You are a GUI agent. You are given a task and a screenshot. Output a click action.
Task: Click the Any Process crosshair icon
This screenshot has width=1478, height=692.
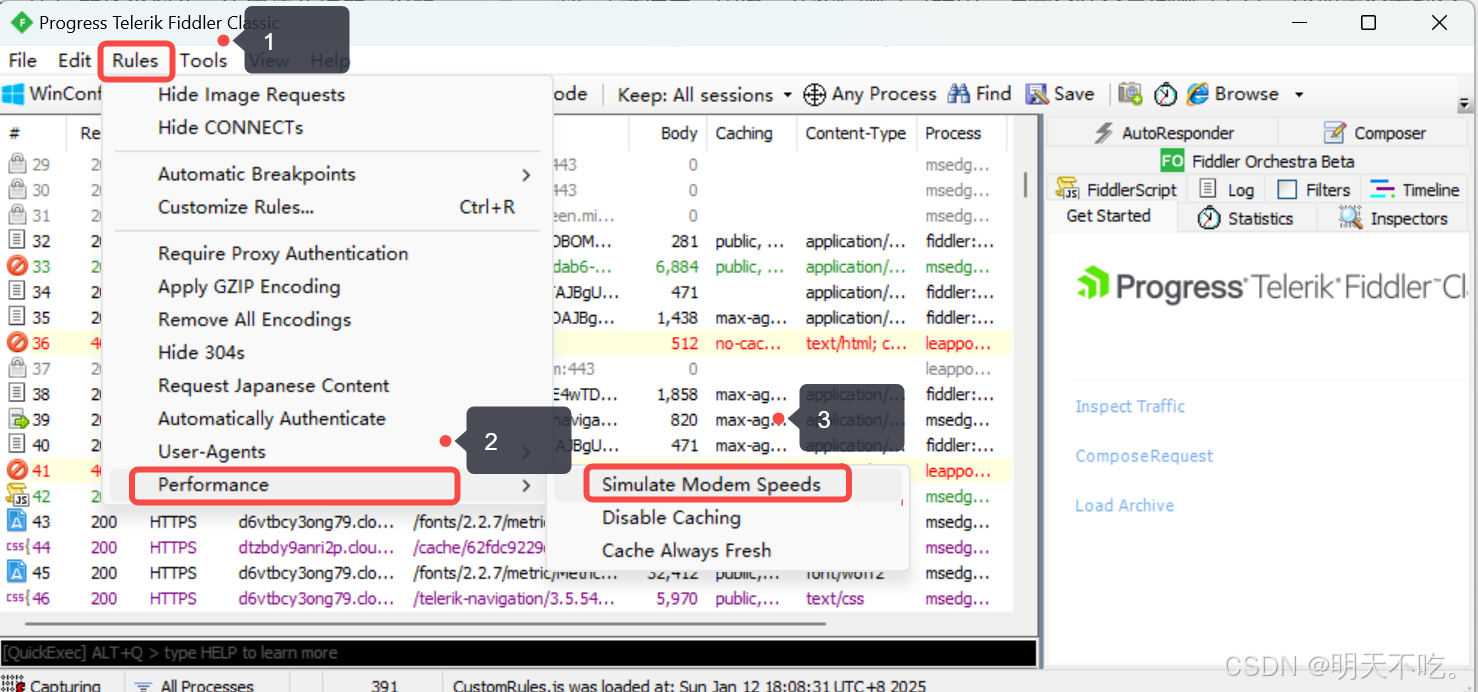point(815,94)
